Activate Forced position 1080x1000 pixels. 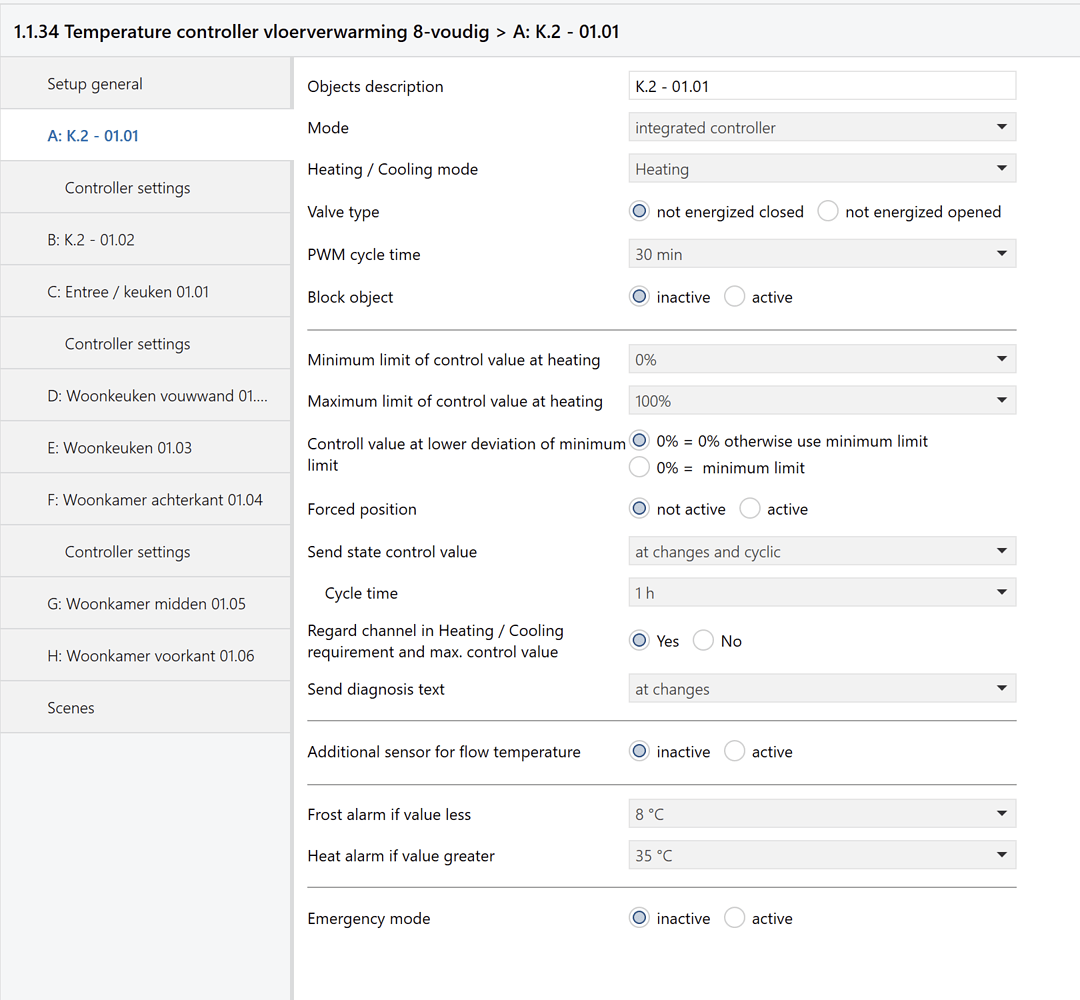pos(749,508)
